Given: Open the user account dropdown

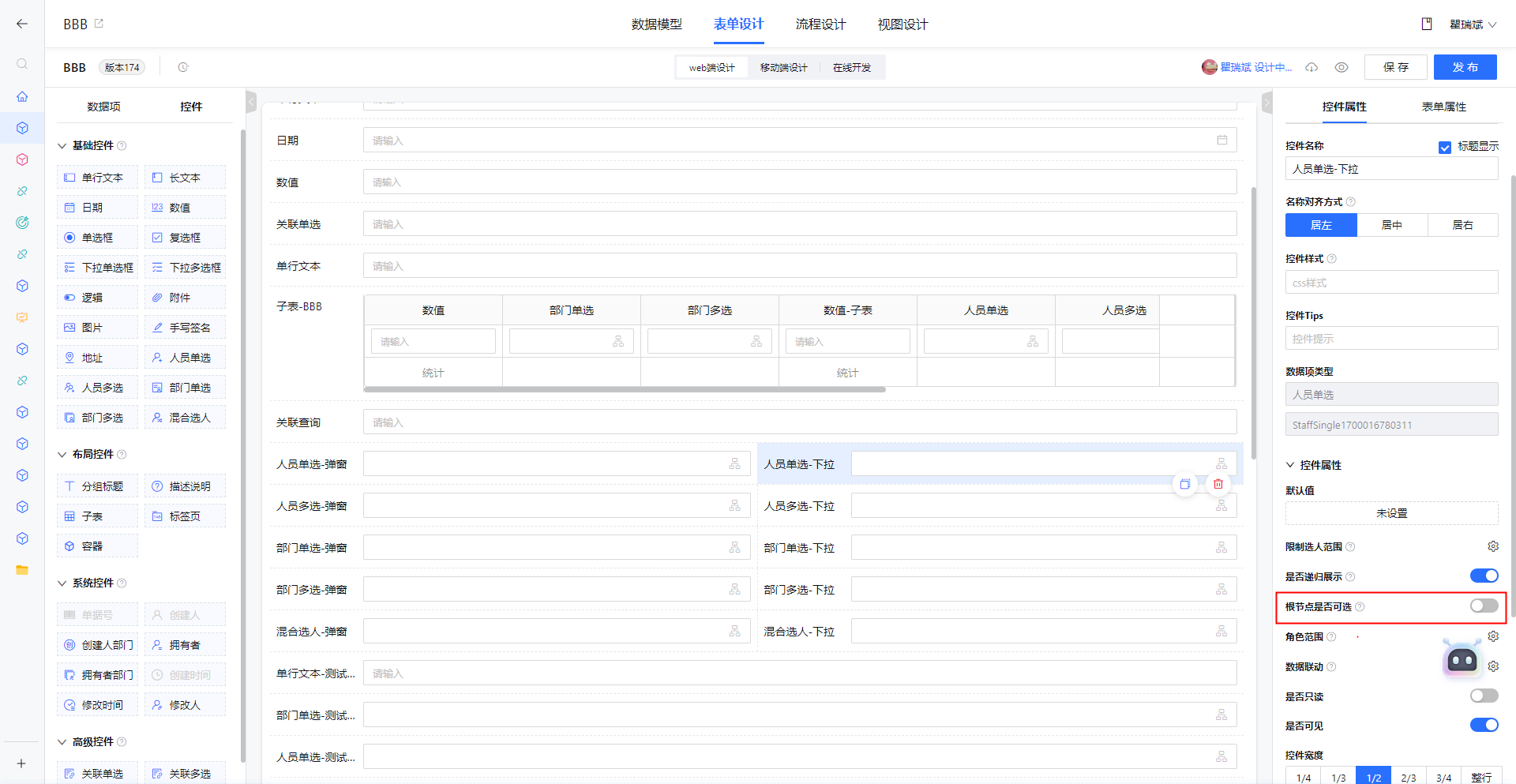Looking at the screenshot, I should coord(1473,24).
